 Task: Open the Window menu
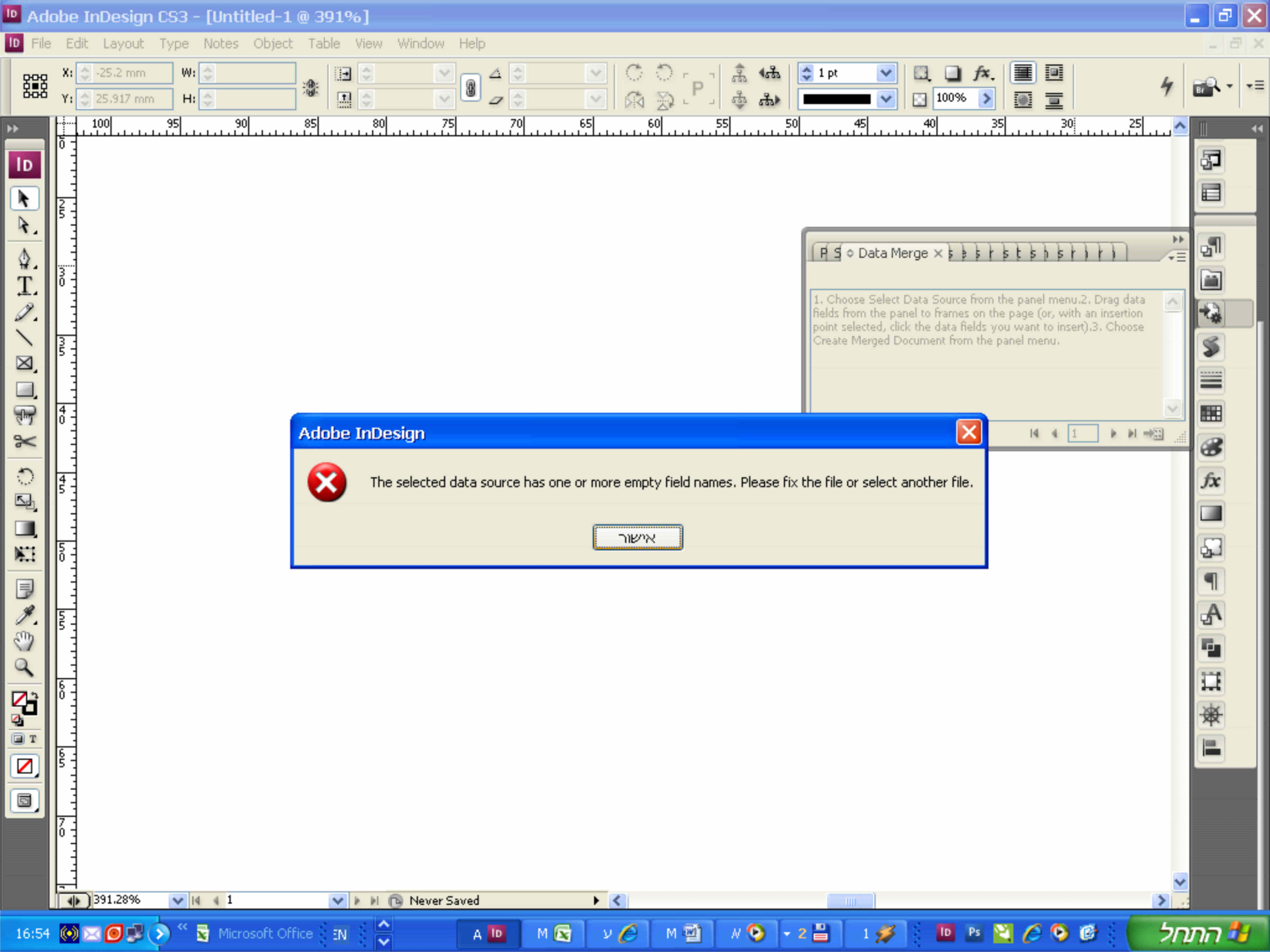(x=420, y=44)
